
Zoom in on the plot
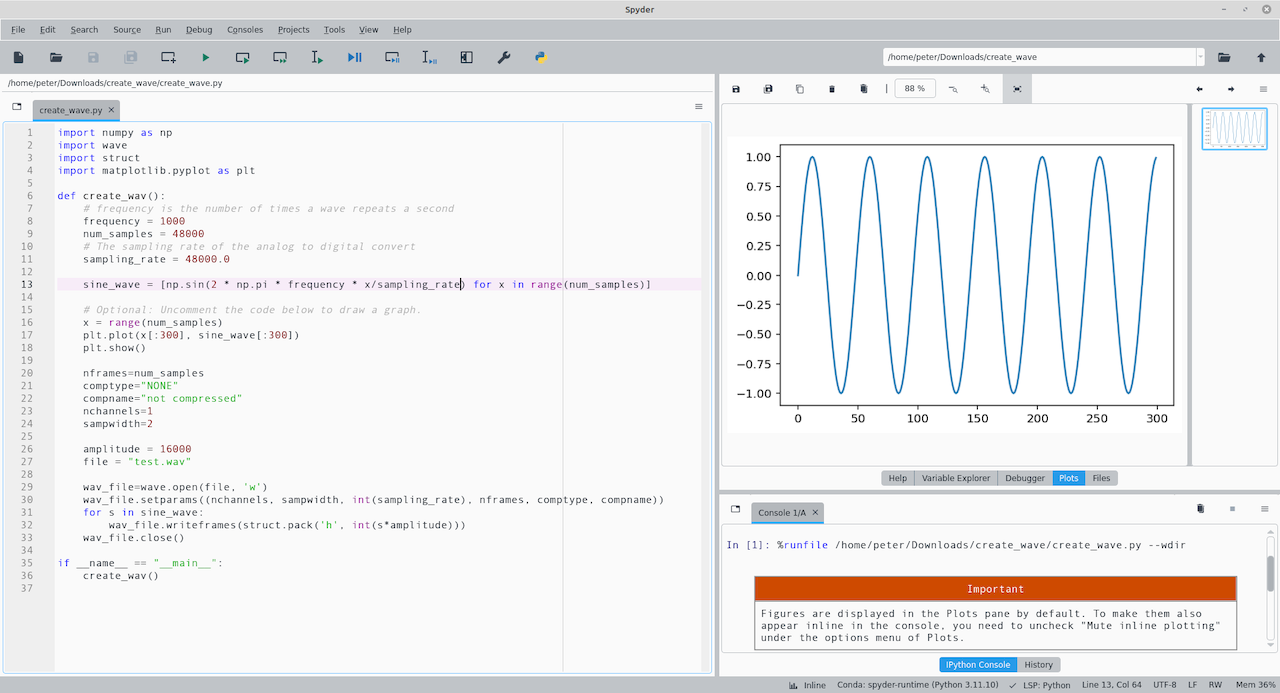(984, 89)
